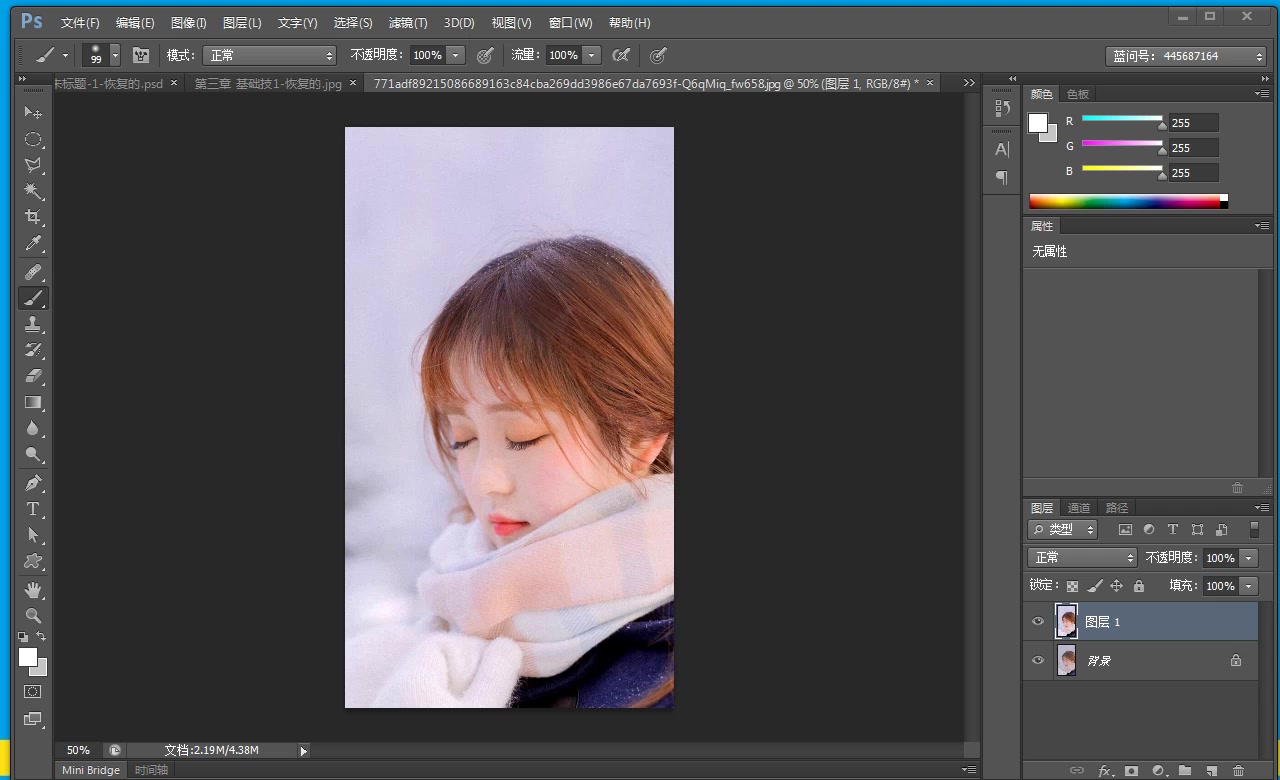
Task: Toggle layer filtering switch on/off
Action: 1254,529
